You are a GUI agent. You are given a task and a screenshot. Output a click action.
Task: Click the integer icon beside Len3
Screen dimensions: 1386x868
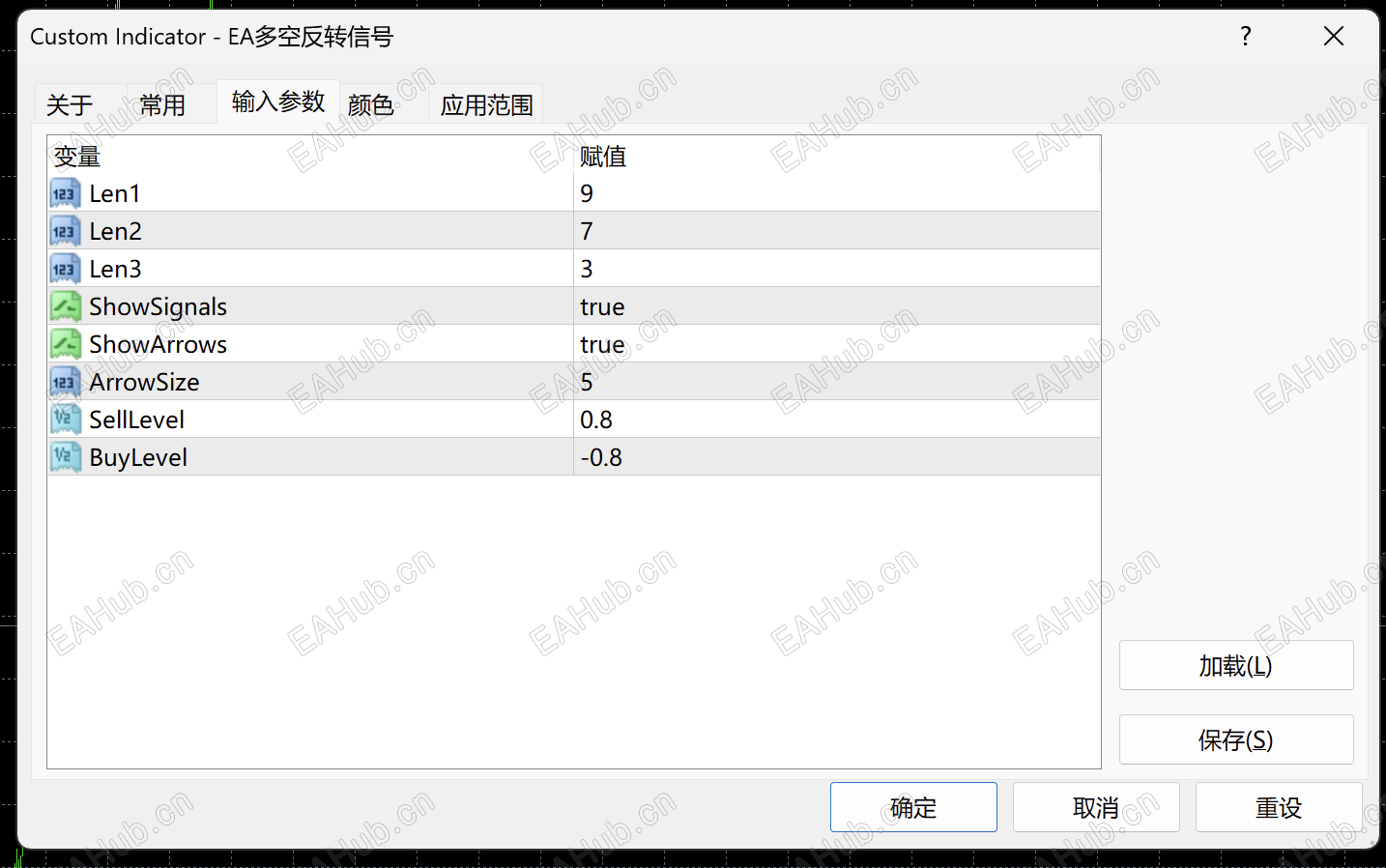(64, 268)
